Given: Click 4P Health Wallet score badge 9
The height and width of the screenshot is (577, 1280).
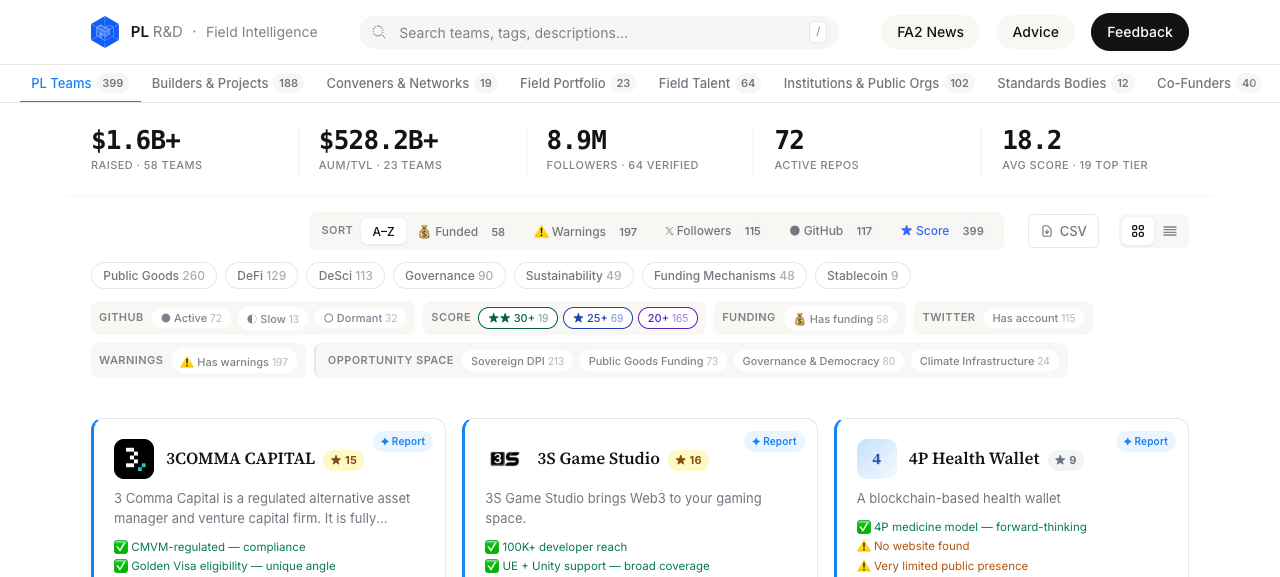Looking at the screenshot, I should pyautogui.click(x=1066, y=460).
